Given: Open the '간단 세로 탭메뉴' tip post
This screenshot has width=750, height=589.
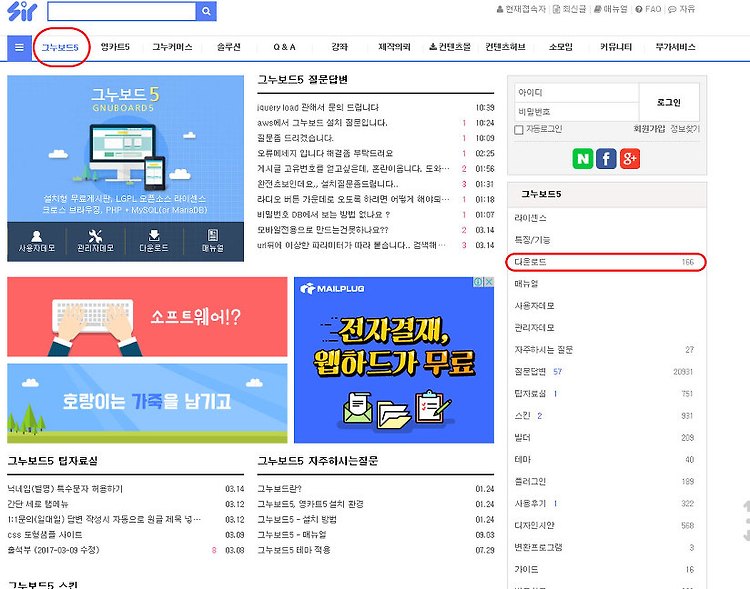Looking at the screenshot, I should tap(38, 504).
